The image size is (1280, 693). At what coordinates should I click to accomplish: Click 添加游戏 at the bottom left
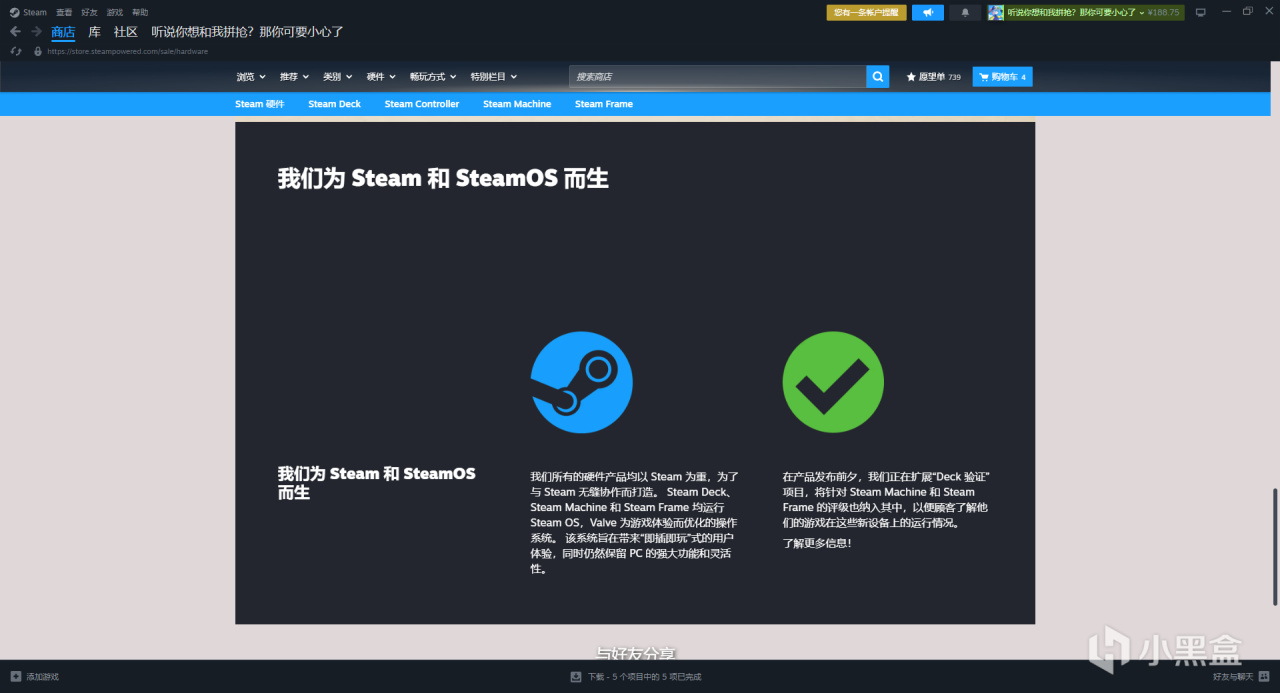tap(35, 677)
